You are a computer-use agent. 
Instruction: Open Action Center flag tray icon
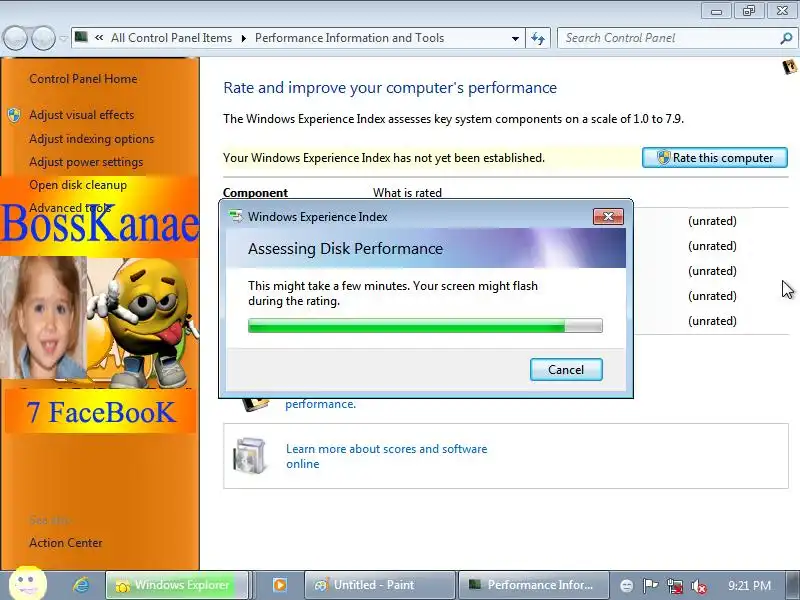tap(650, 586)
